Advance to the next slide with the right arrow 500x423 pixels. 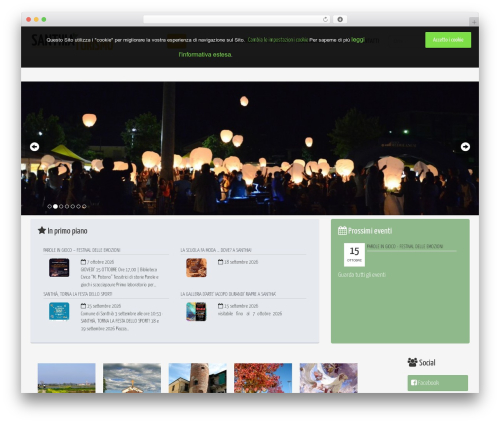pos(465,147)
